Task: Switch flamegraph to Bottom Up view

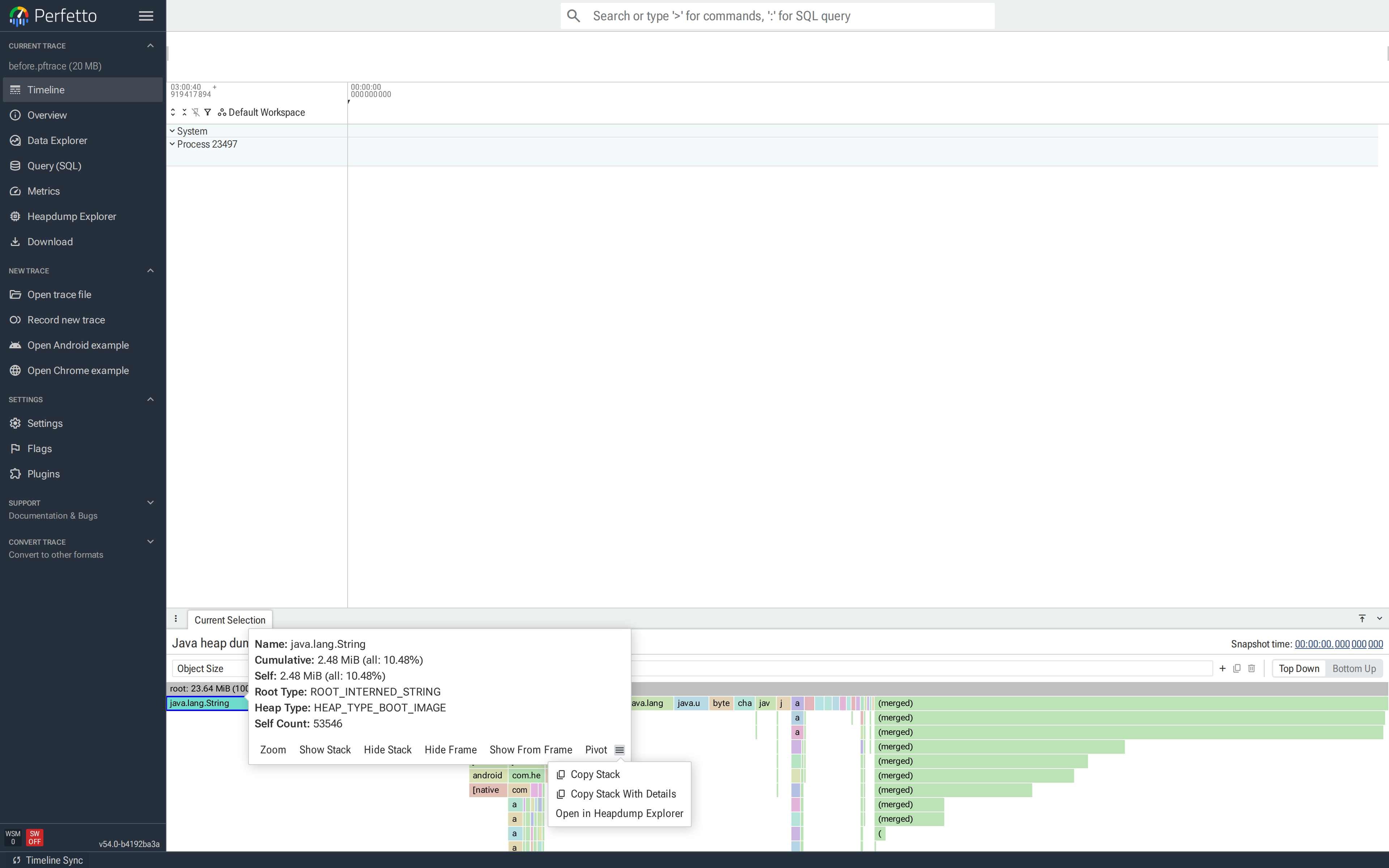Action: (1354, 668)
